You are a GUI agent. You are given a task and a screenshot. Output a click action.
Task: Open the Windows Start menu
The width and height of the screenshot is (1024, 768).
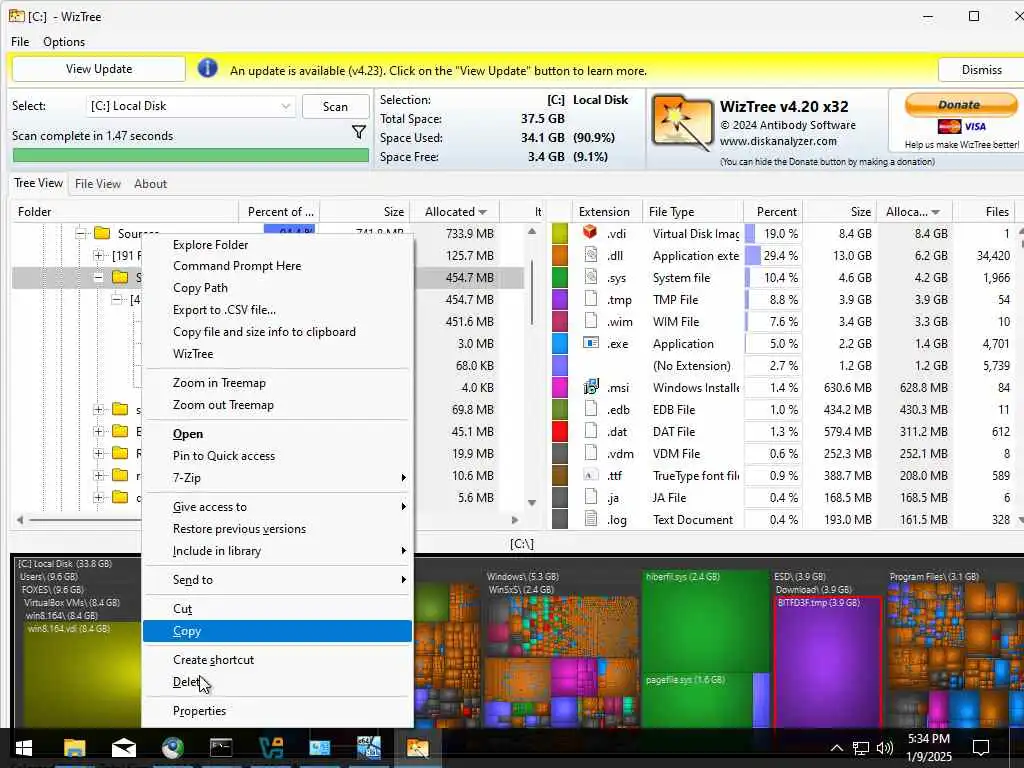click(24, 748)
